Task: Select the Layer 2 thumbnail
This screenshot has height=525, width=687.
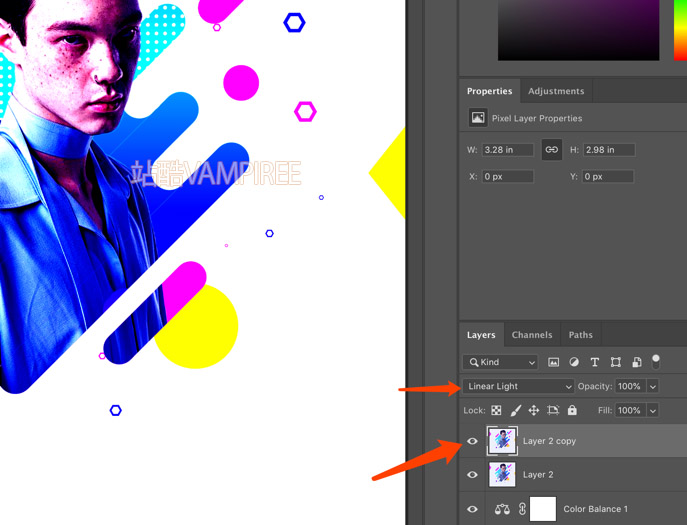Action: point(502,474)
